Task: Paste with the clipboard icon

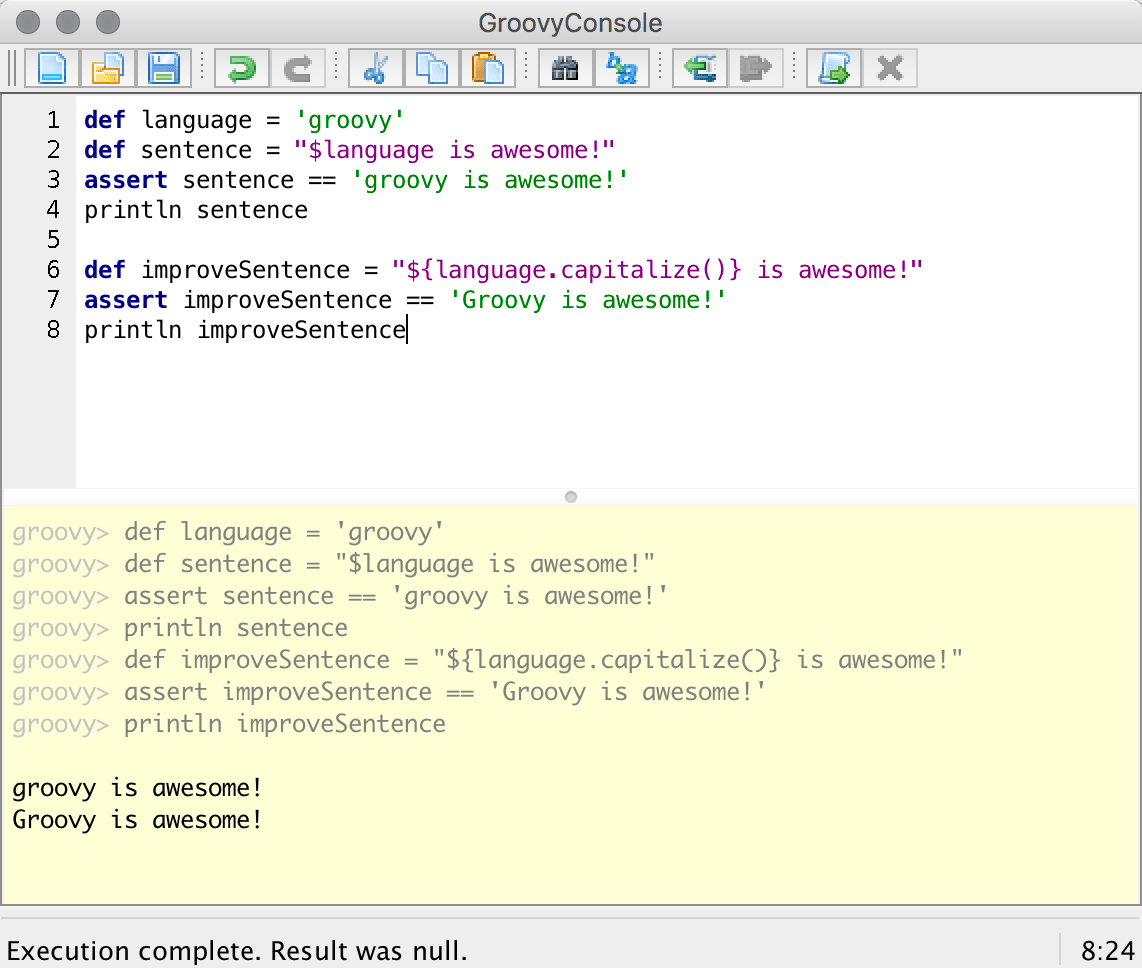Action: pyautogui.click(x=487, y=68)
